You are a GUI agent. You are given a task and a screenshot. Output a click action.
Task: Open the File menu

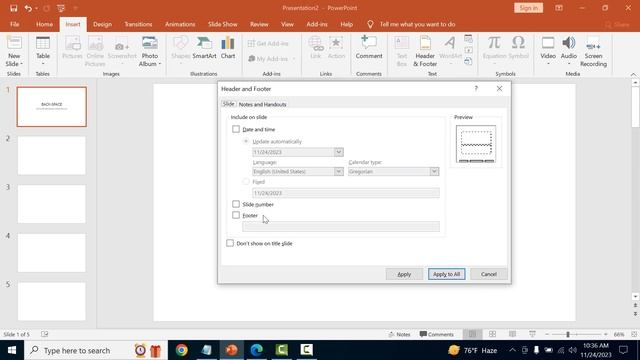[15, 24]
